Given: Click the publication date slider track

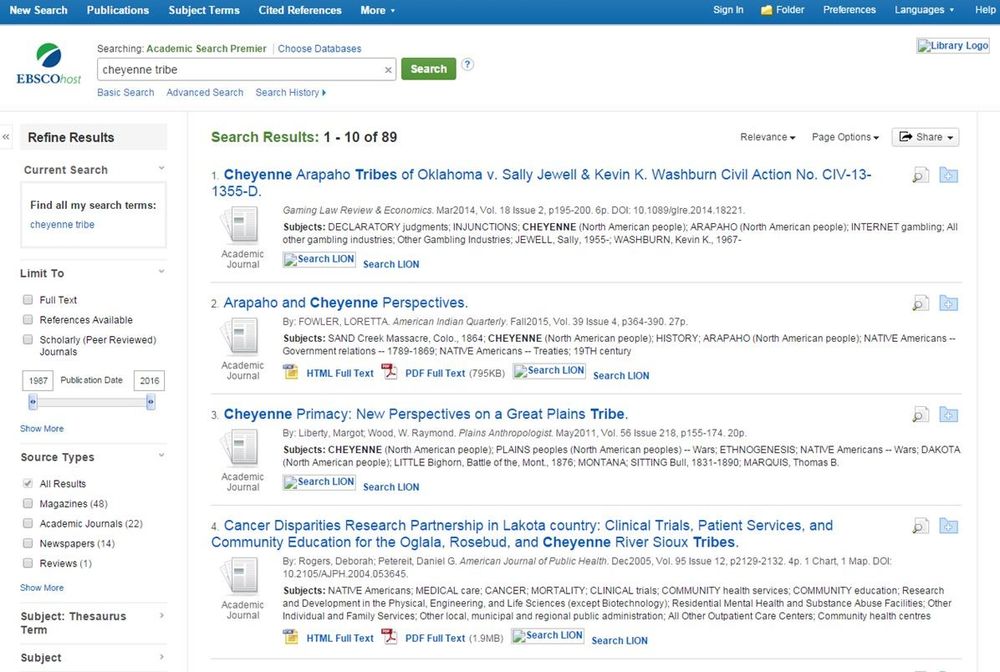Looking at the screenshot, I should 92,402.
